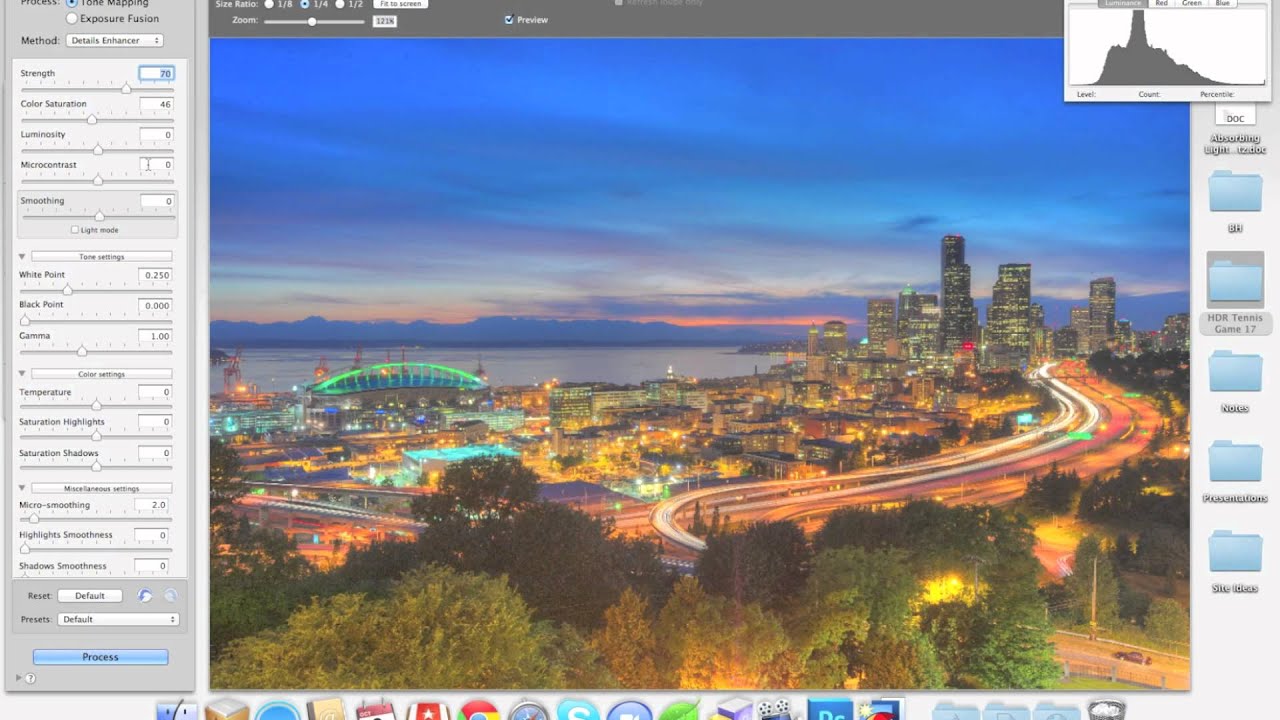Image resolution: width=1280 pixels, height=720 pixels.
Task: Open the Presets Default dropdown
Action: pos(117,619)
